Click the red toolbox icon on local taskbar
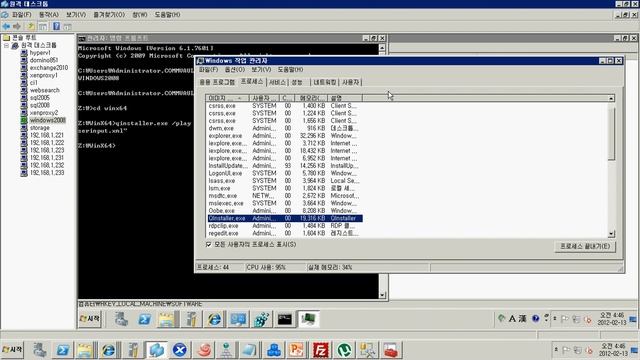640x360 pixels. point(391,350)
